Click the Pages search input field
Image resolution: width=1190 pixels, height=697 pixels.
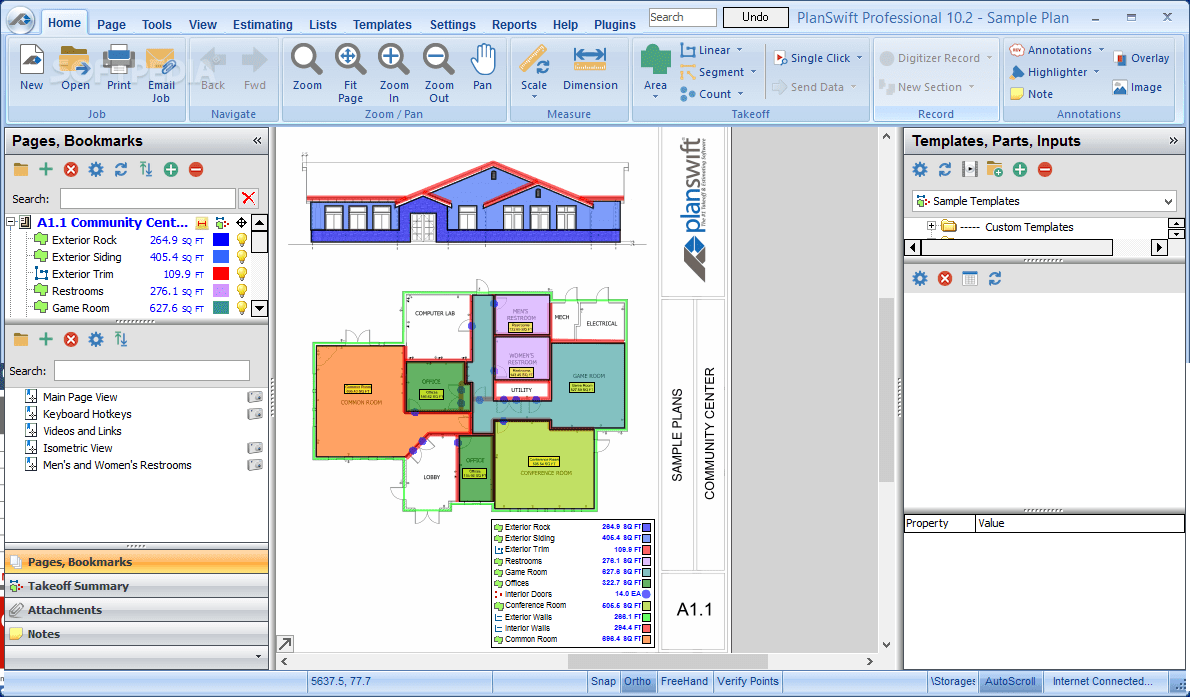point(147,198)
